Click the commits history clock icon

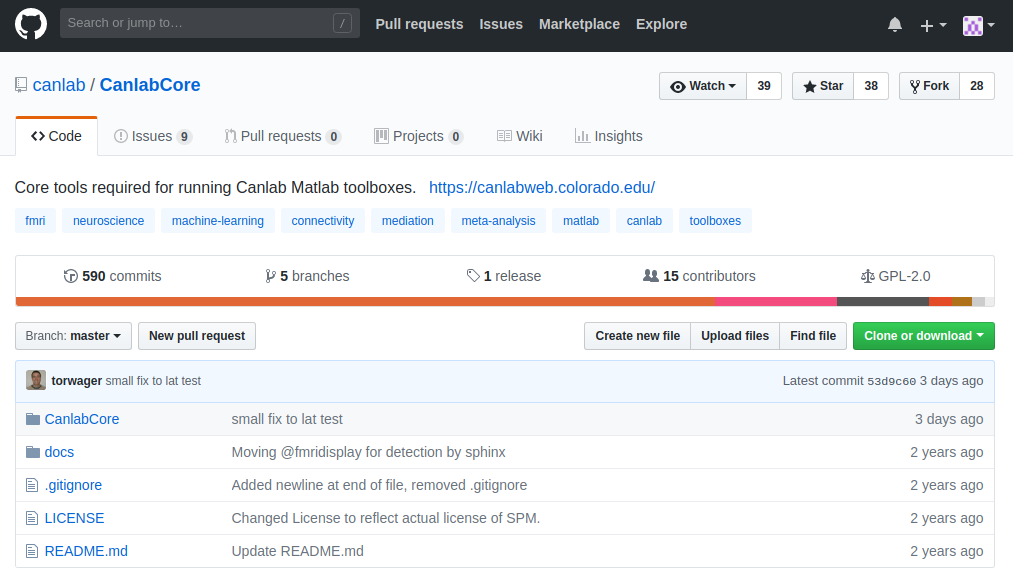coord(70,277)
